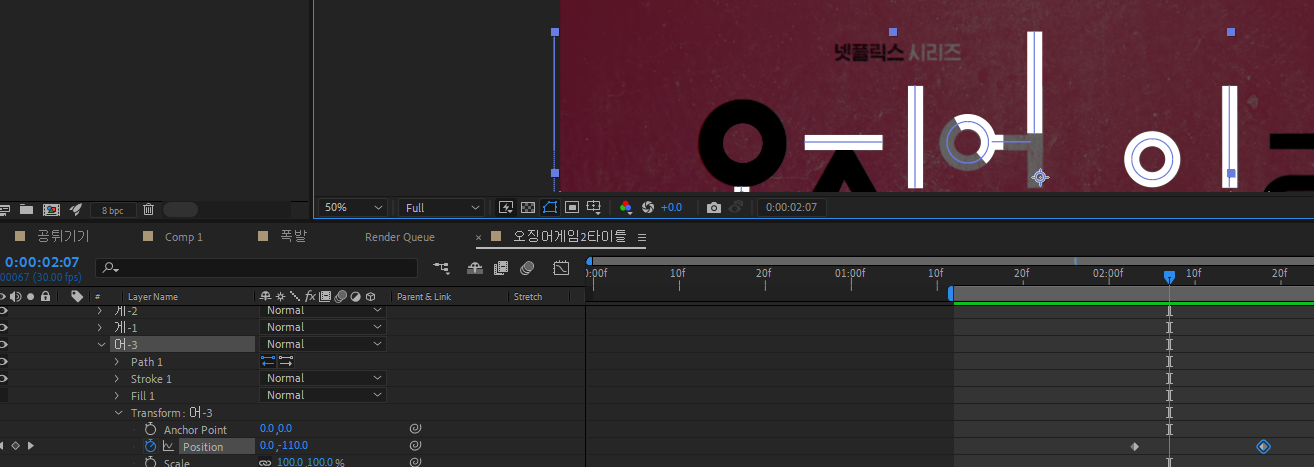This screenshot has width=1314, height=467.
Task: Open the Graph Editor
Action: [x=561, y=268]
